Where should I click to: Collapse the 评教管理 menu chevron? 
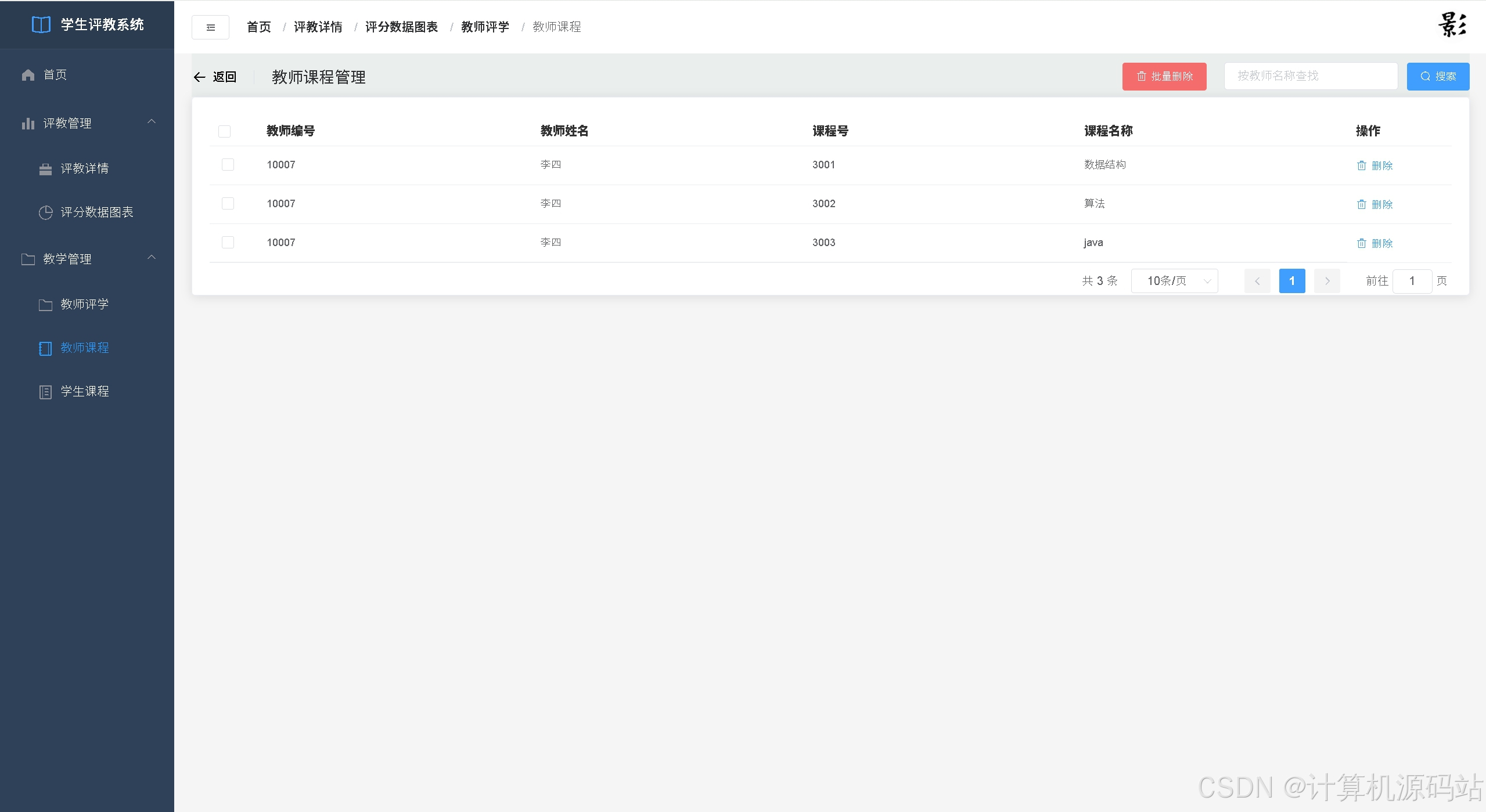(152, 122)
